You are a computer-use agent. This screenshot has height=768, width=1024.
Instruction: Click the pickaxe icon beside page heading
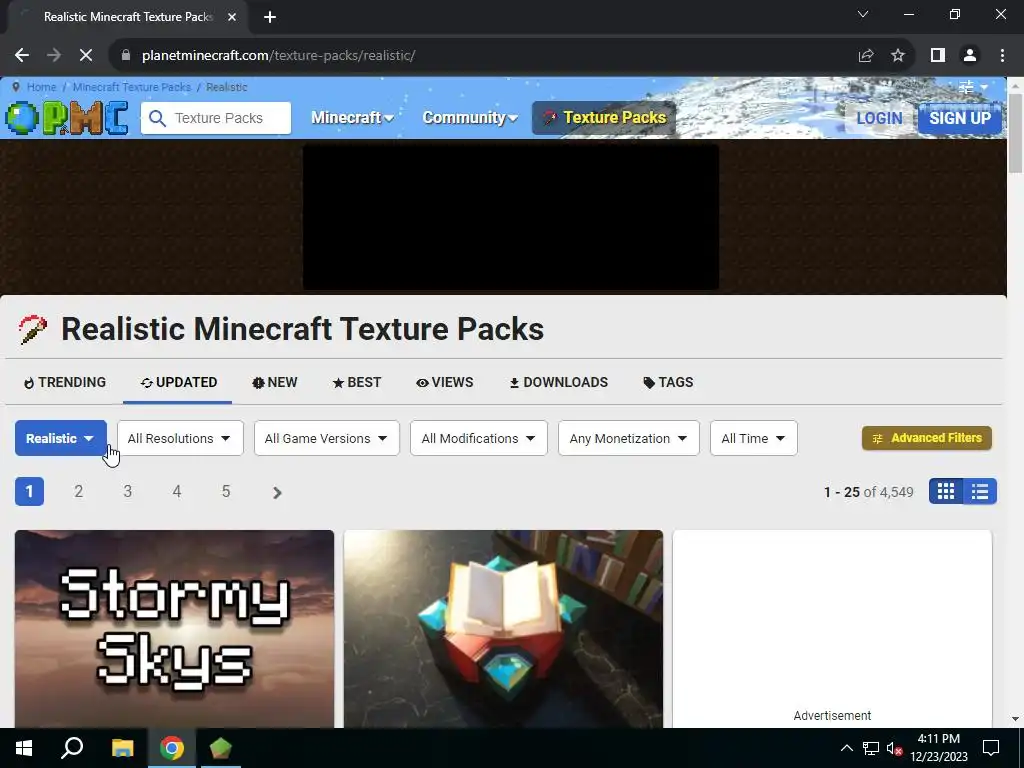pos(33,329)
